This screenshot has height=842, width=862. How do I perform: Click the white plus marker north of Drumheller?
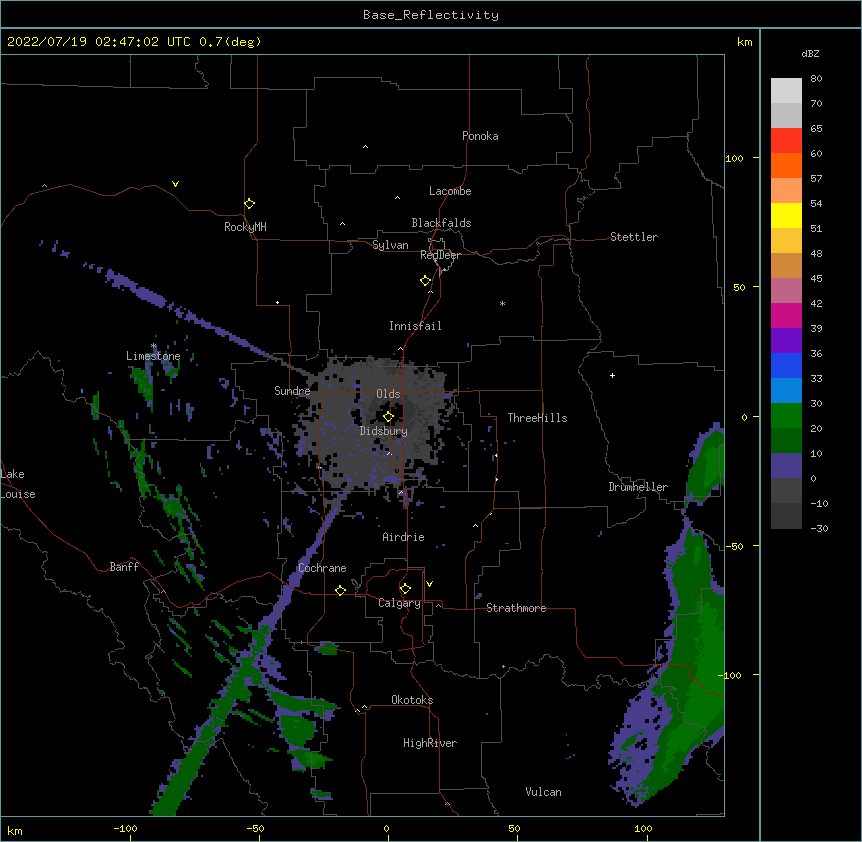(x=612, y=375)
